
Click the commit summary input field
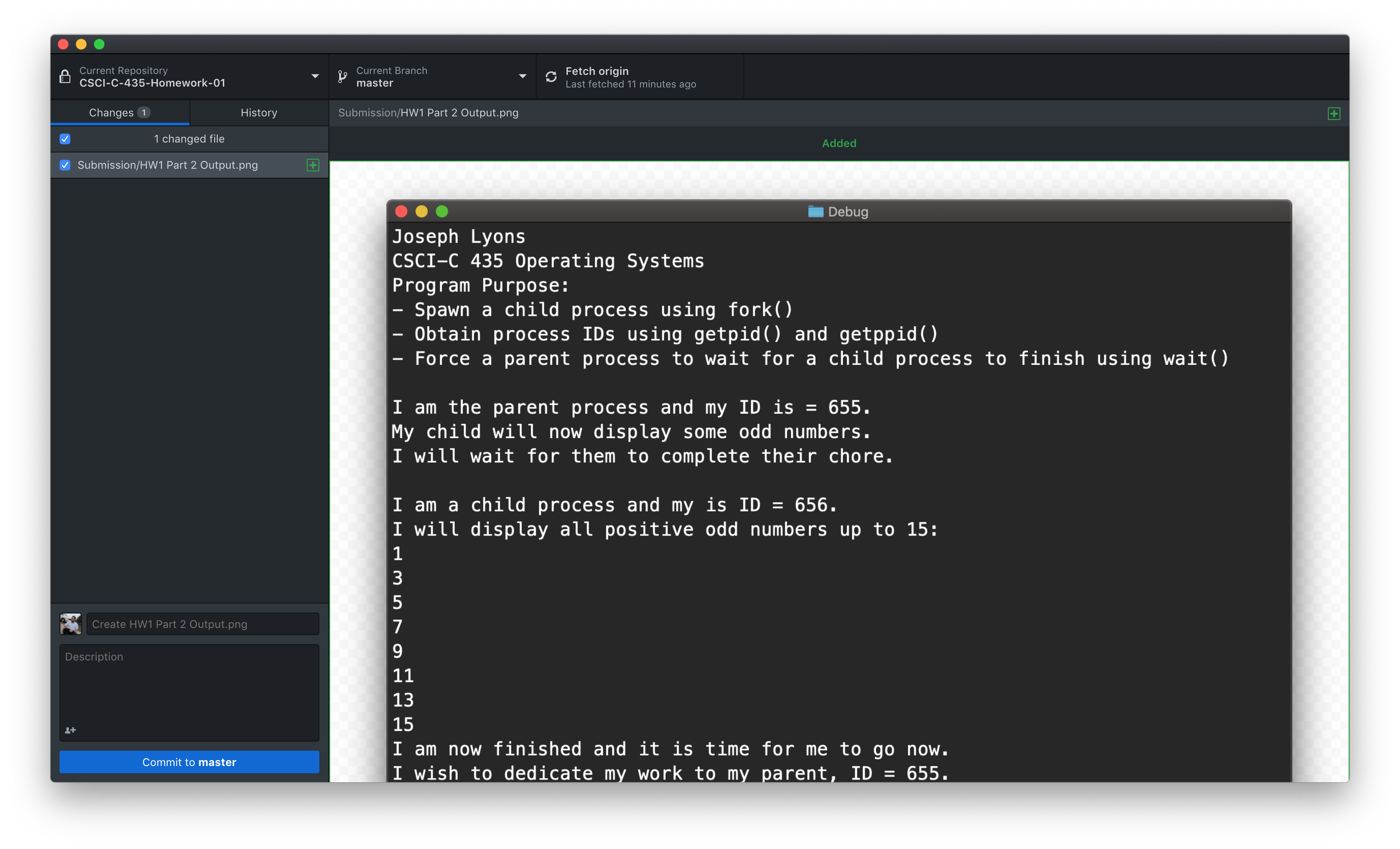203,624
